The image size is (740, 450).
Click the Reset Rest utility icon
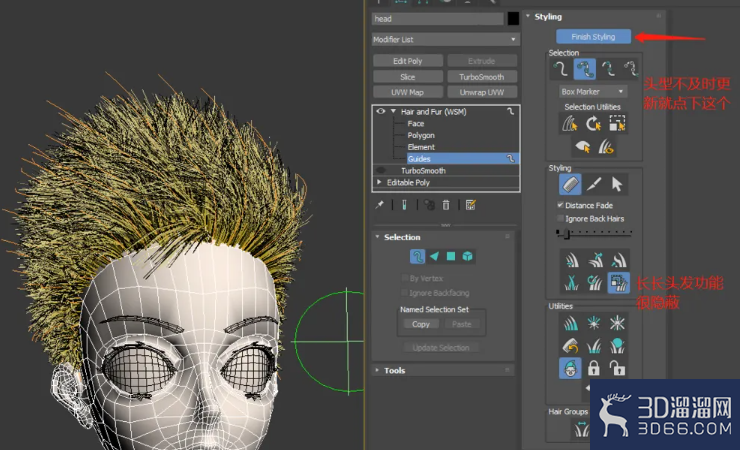(x=617, y=346)
